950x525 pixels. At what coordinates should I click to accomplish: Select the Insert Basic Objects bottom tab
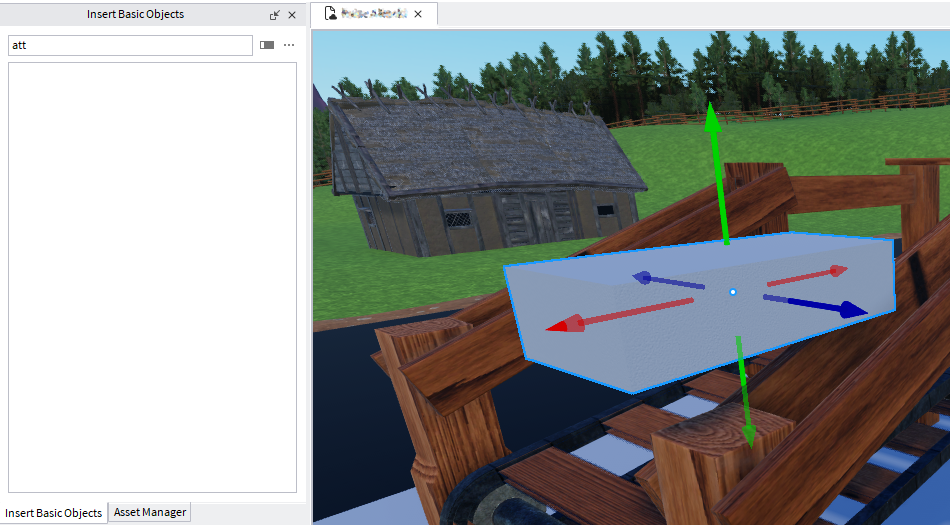pos(53,513)
